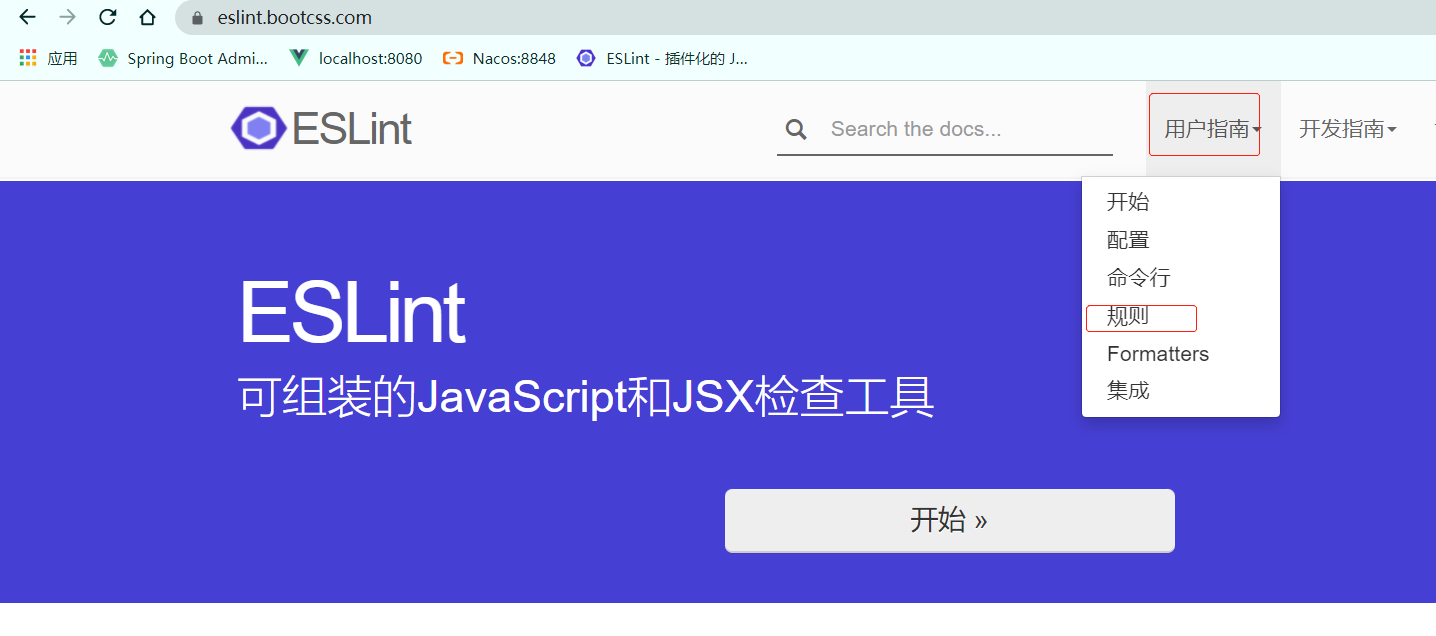
Task: Go back using the browser back arrow
Action: click(x=27, y=17)
